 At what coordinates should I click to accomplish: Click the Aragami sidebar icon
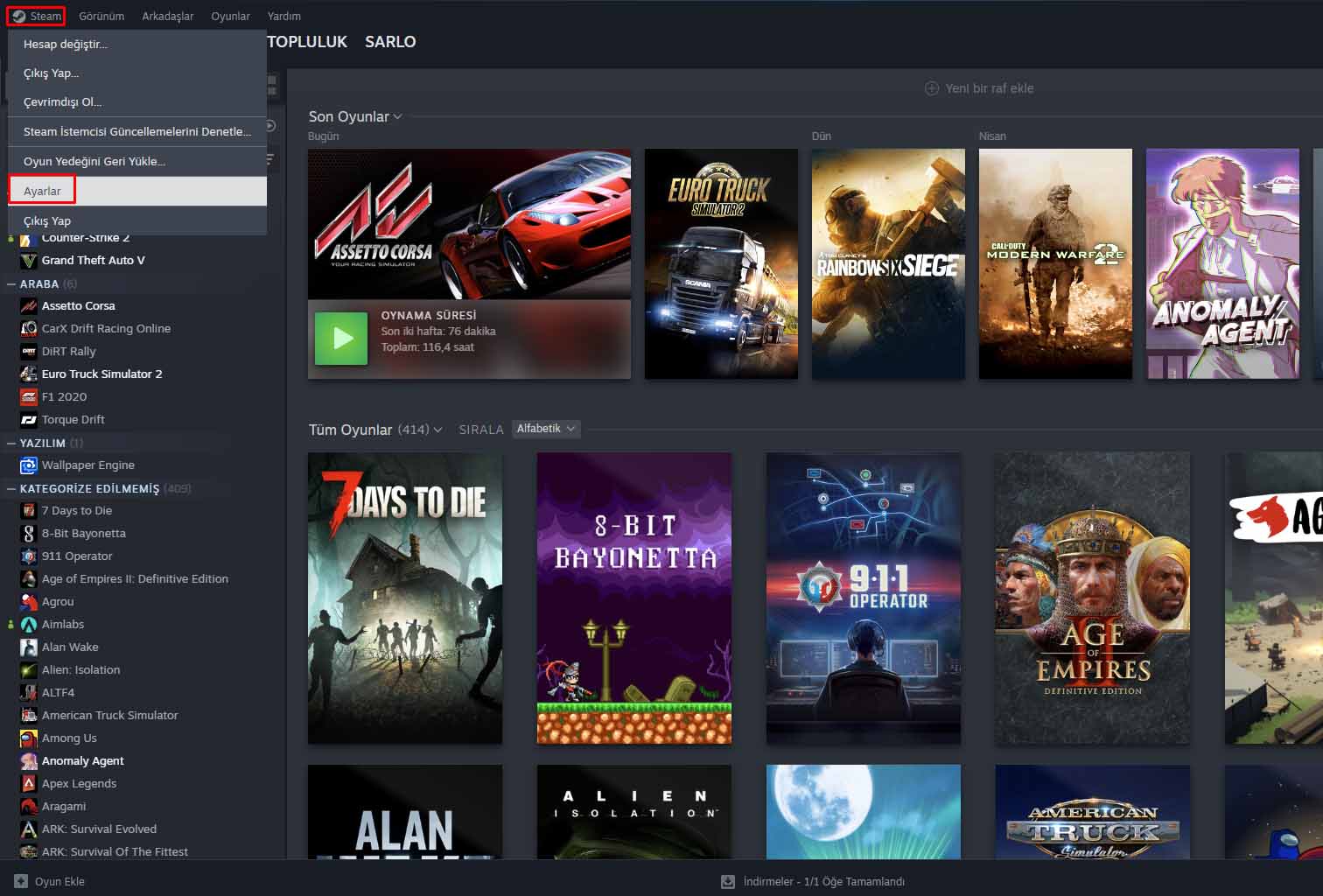click(28, 806)
